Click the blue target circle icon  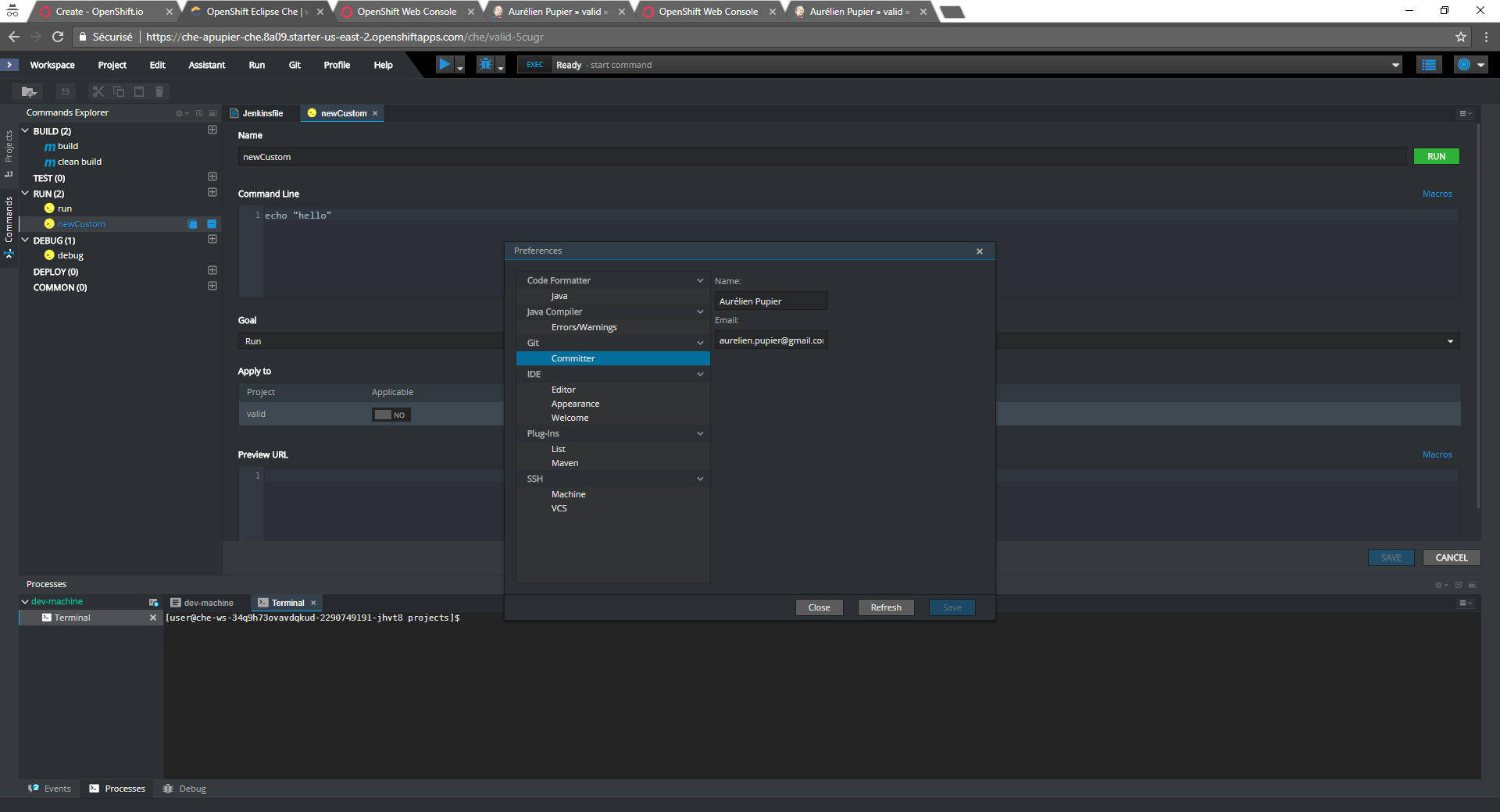tap(1463, 65)
